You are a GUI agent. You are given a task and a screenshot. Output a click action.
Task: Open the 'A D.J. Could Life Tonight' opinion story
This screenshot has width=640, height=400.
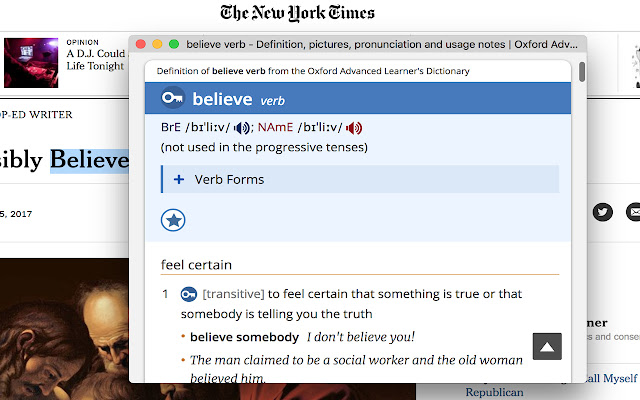[96, 59]
